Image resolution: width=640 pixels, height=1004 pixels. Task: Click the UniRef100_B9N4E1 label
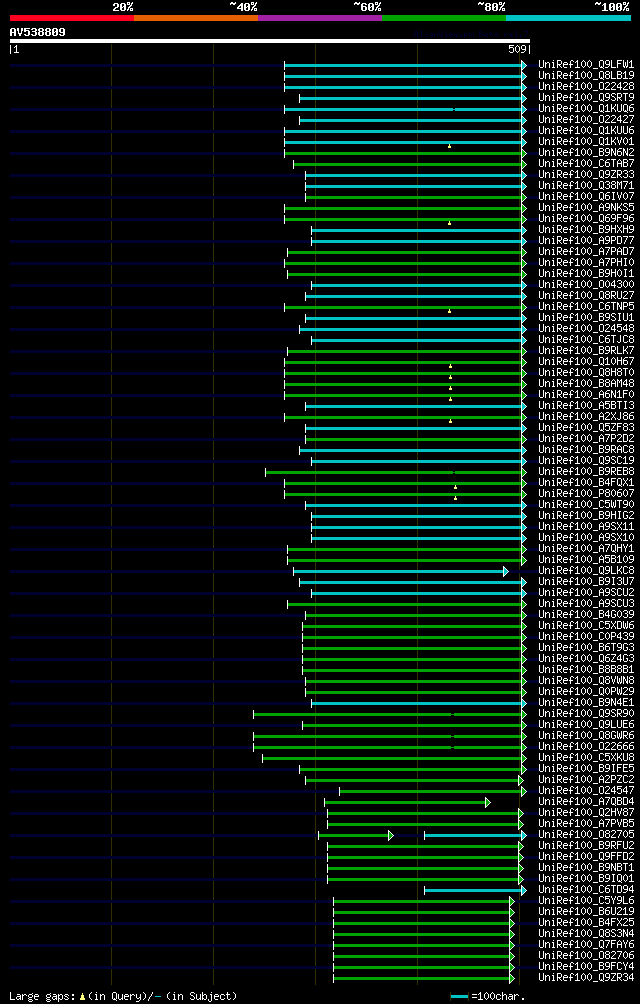tap(586, 702)
